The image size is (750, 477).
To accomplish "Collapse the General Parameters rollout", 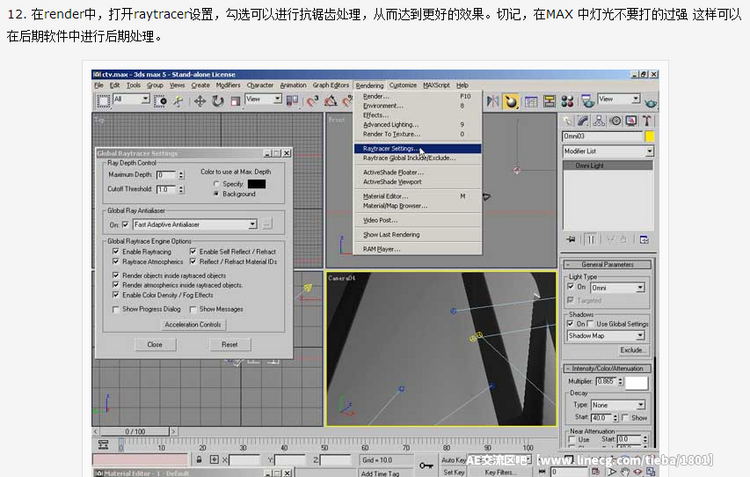I will click(x=607, y=265).
